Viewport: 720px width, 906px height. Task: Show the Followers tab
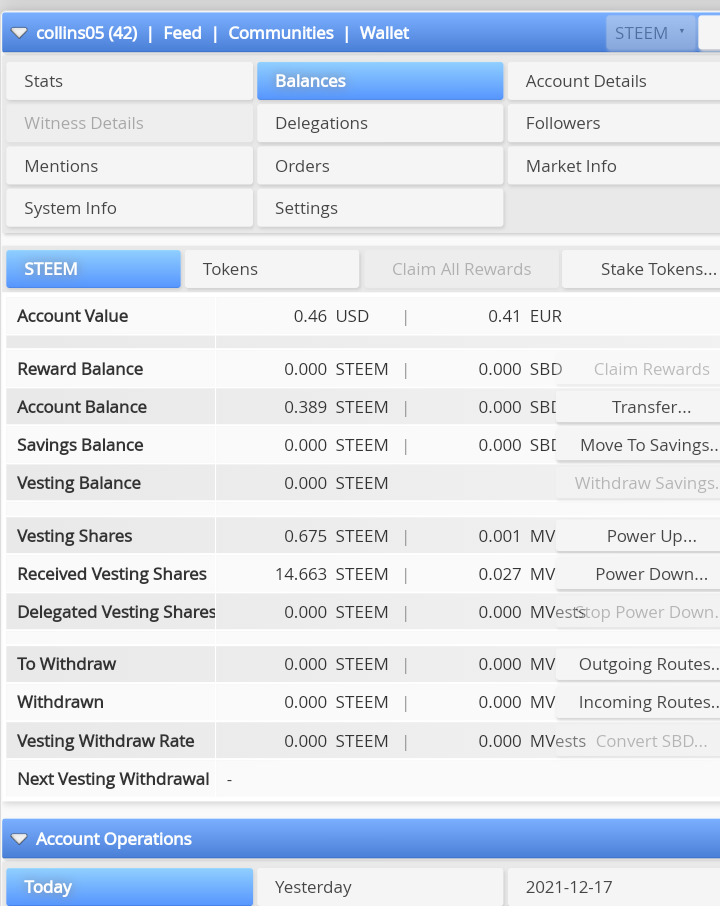[614, 123]
